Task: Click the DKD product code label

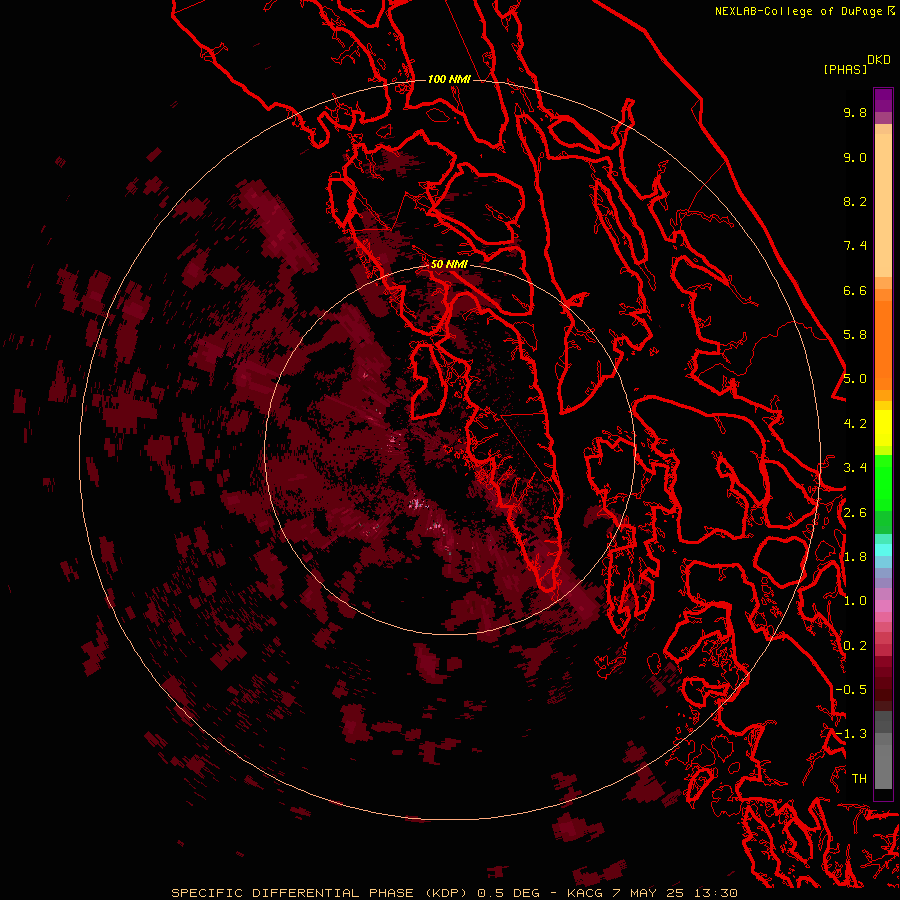Action: click(879, 60)
